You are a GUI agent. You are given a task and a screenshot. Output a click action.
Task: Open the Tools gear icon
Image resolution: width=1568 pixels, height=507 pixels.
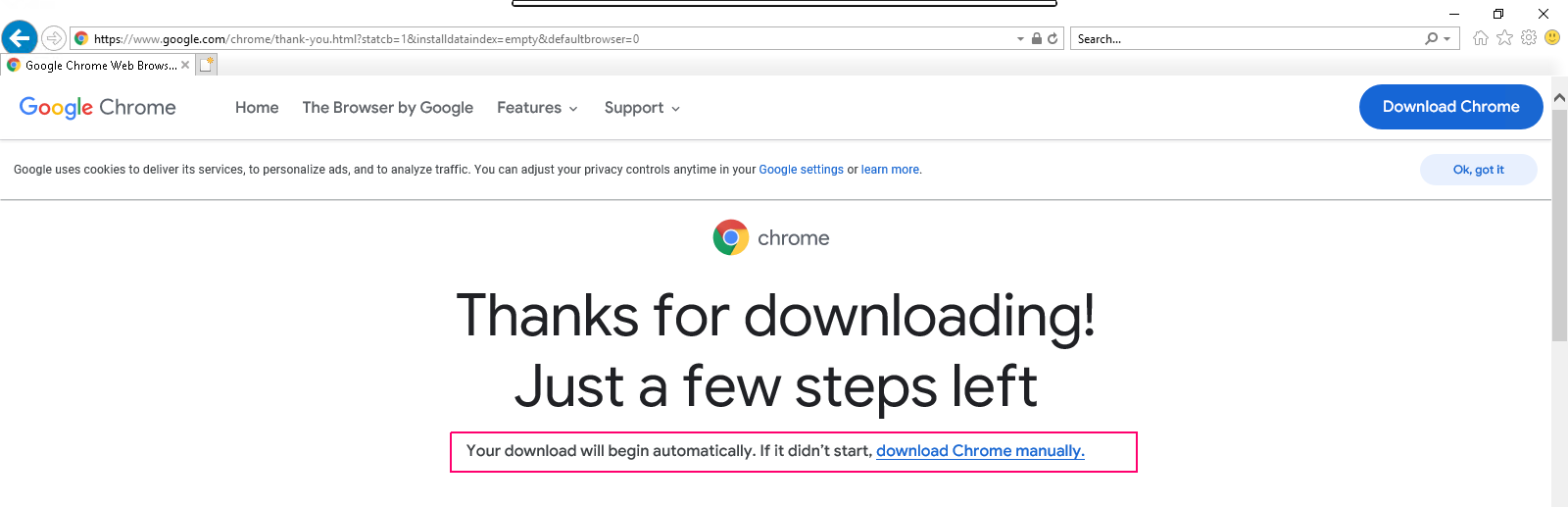tap(1529, 38)
